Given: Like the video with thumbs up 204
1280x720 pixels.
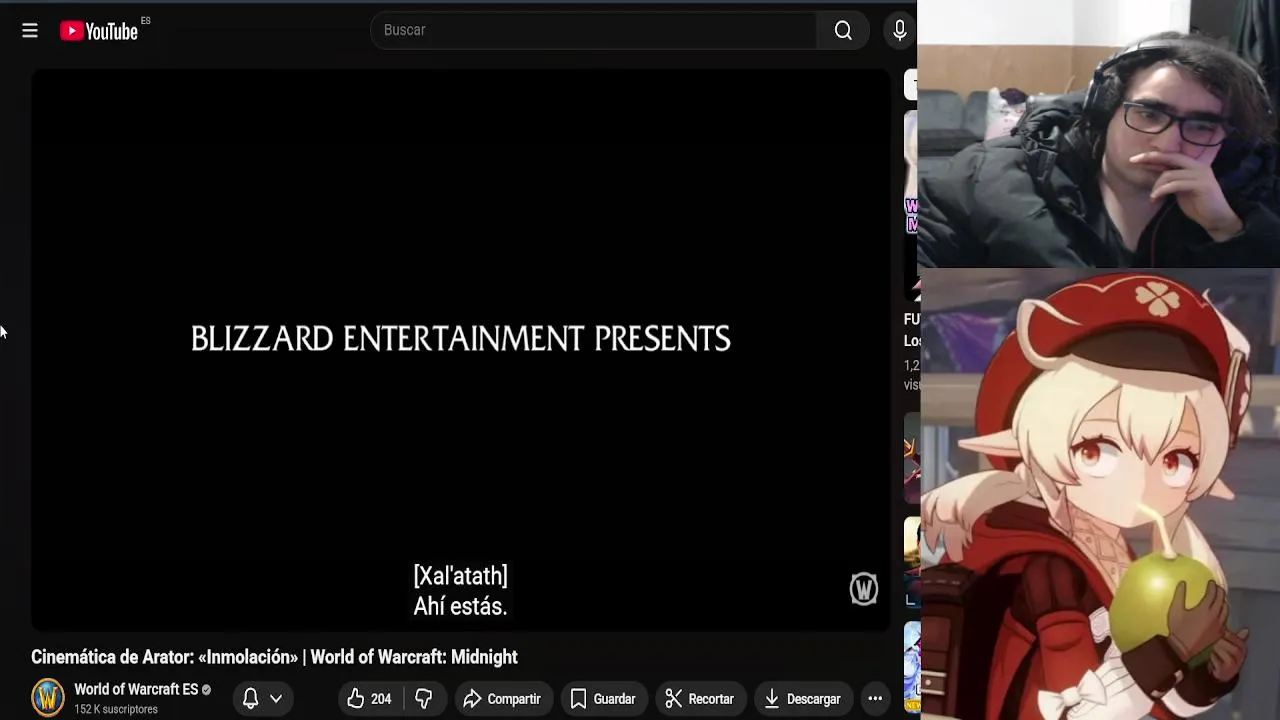Looking at the screenshot, I should [369, 699].
